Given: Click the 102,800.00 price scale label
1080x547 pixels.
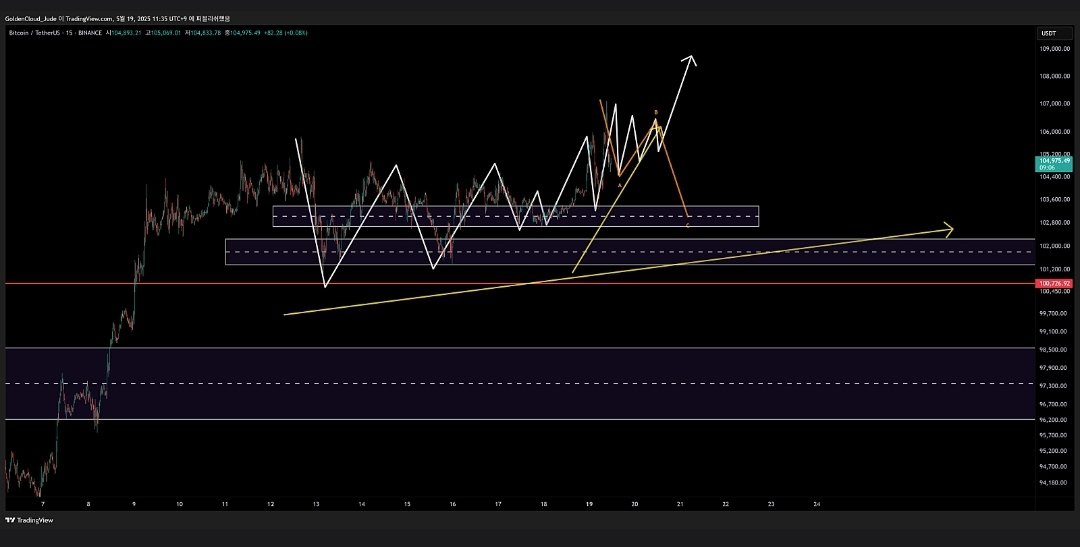Looking at the screenshot, I should pos(1053,223).
